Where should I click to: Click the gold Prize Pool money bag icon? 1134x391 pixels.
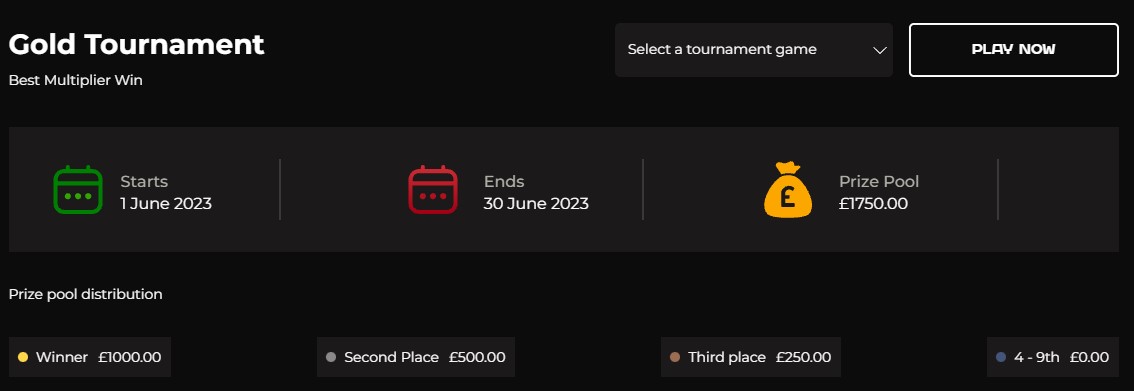(x=788, y=189)
